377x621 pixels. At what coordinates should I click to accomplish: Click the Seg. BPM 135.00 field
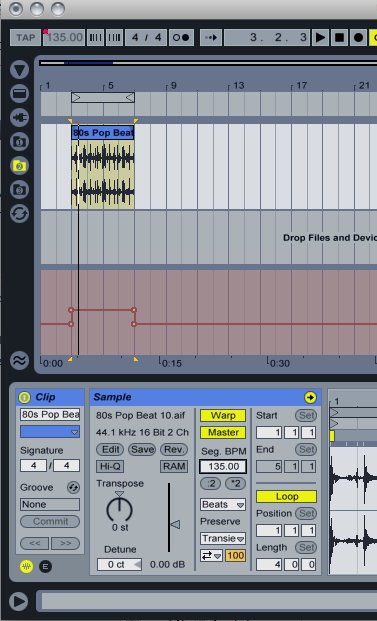pyautogui.click(x=223, y=466)
